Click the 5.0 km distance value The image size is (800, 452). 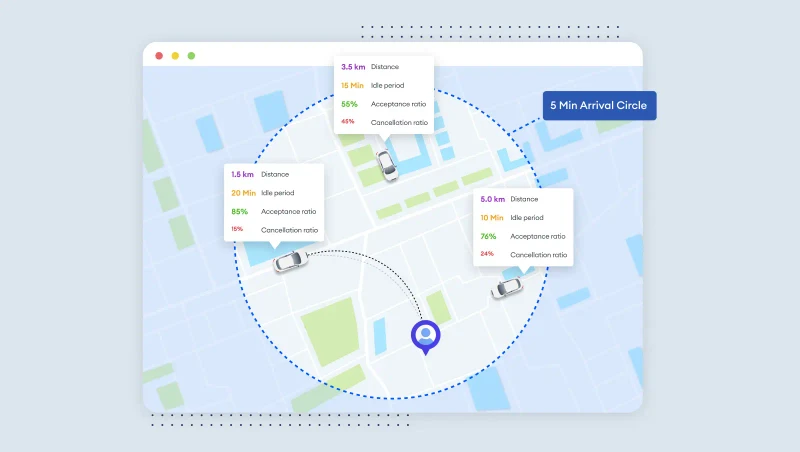click(x=492, y=199)
